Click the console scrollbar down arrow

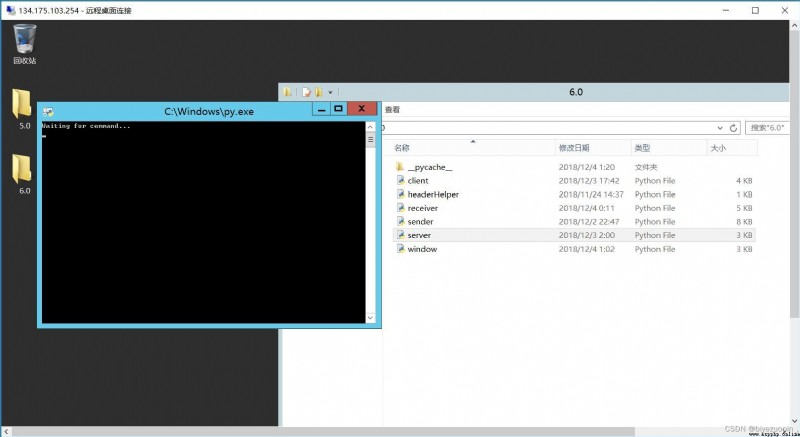[x=370, y=317]
